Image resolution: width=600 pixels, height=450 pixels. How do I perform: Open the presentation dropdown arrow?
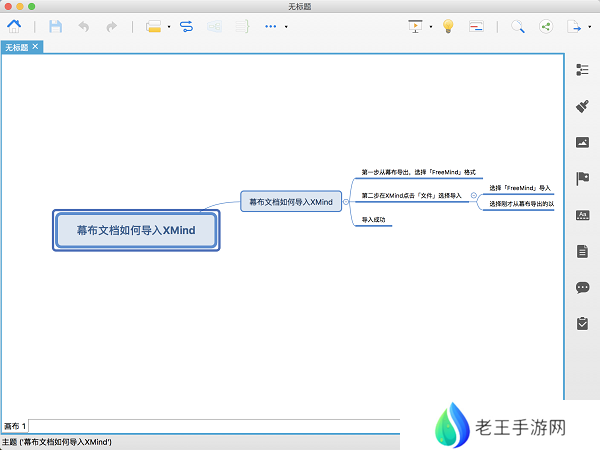click(x=431, y=27)
